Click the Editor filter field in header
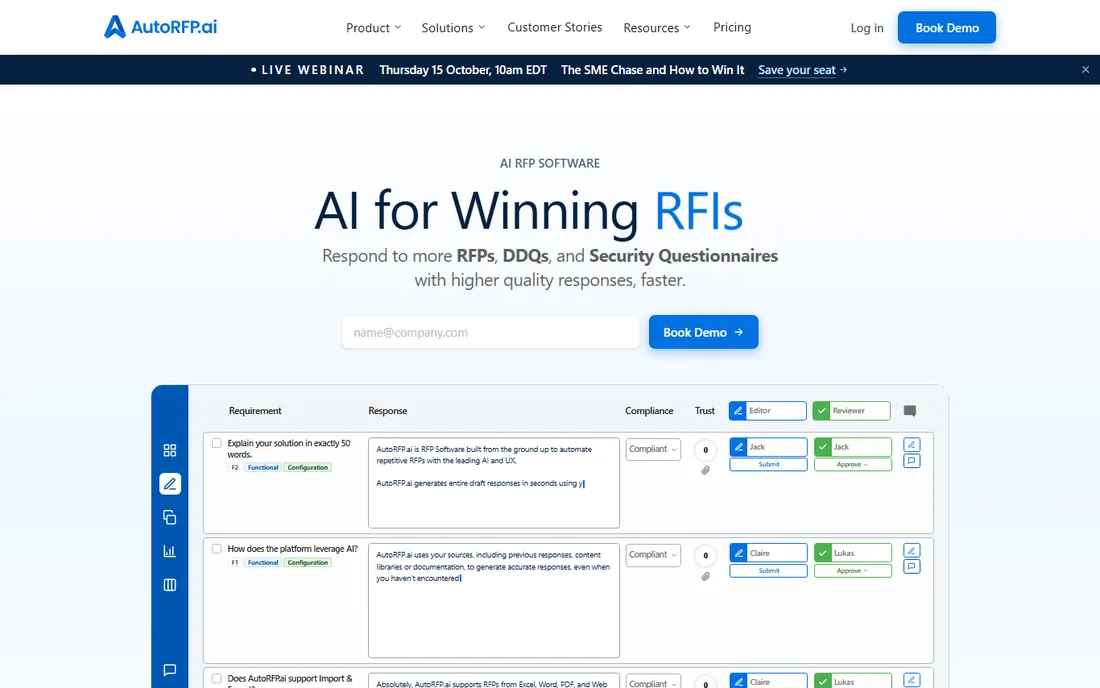 [x=768, y=411]
